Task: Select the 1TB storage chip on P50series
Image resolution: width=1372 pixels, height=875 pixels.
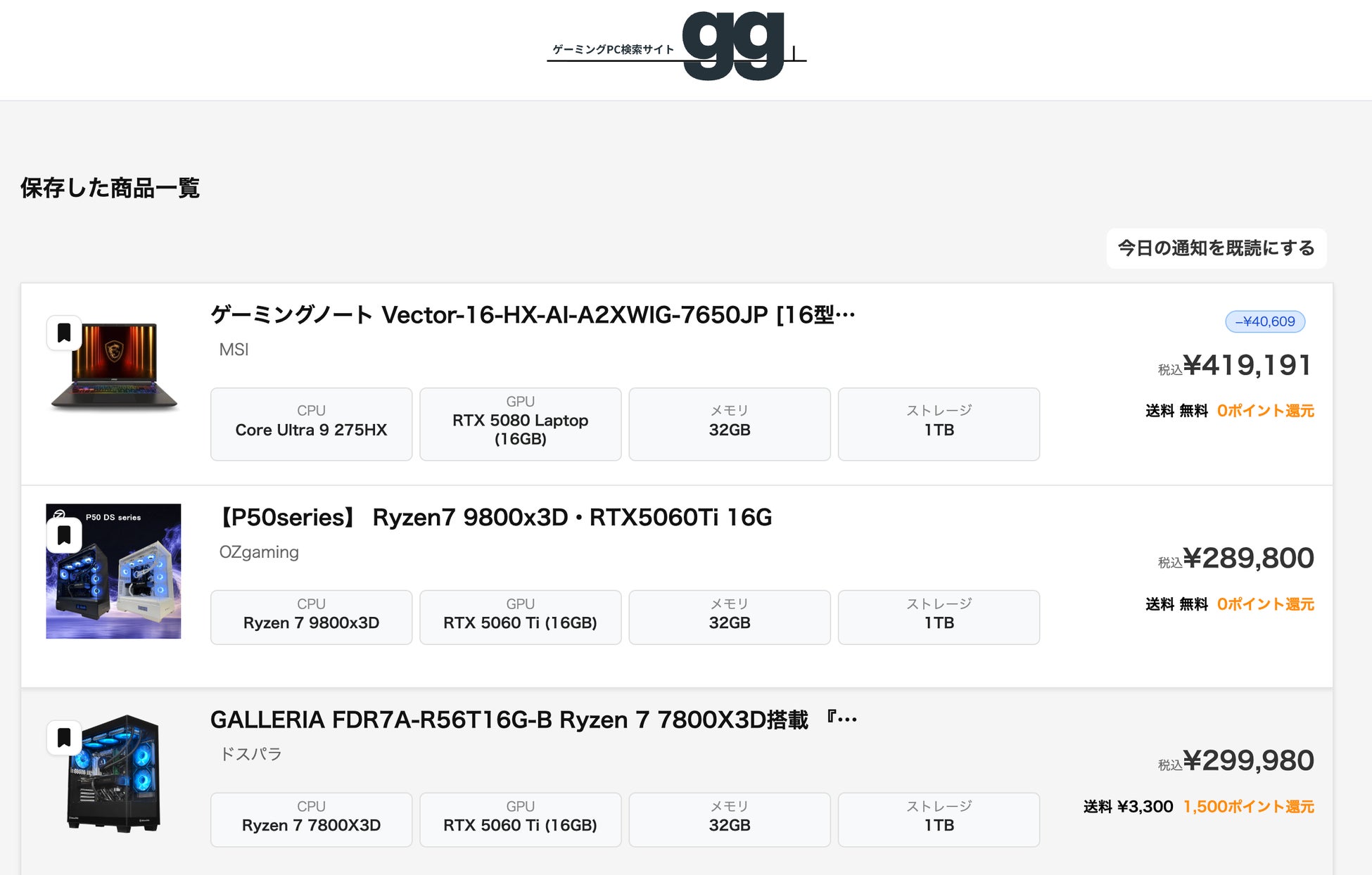Action: 939,617
